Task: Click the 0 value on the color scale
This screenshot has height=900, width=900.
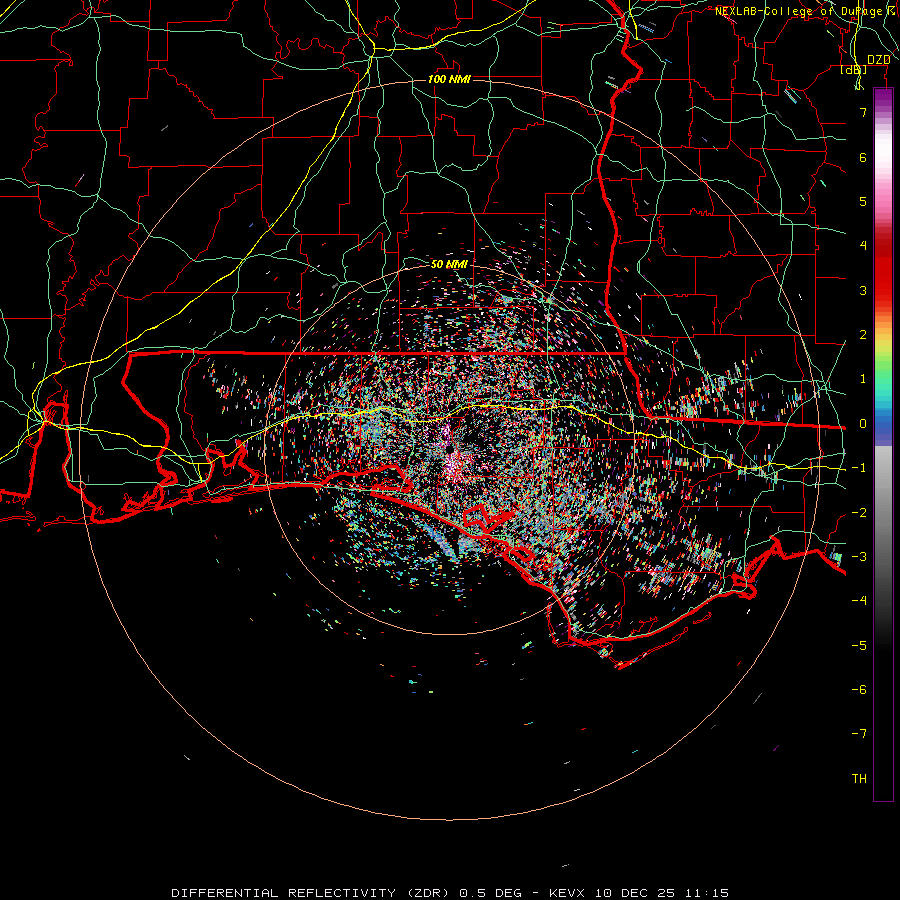Action: (x=863, y=424)
